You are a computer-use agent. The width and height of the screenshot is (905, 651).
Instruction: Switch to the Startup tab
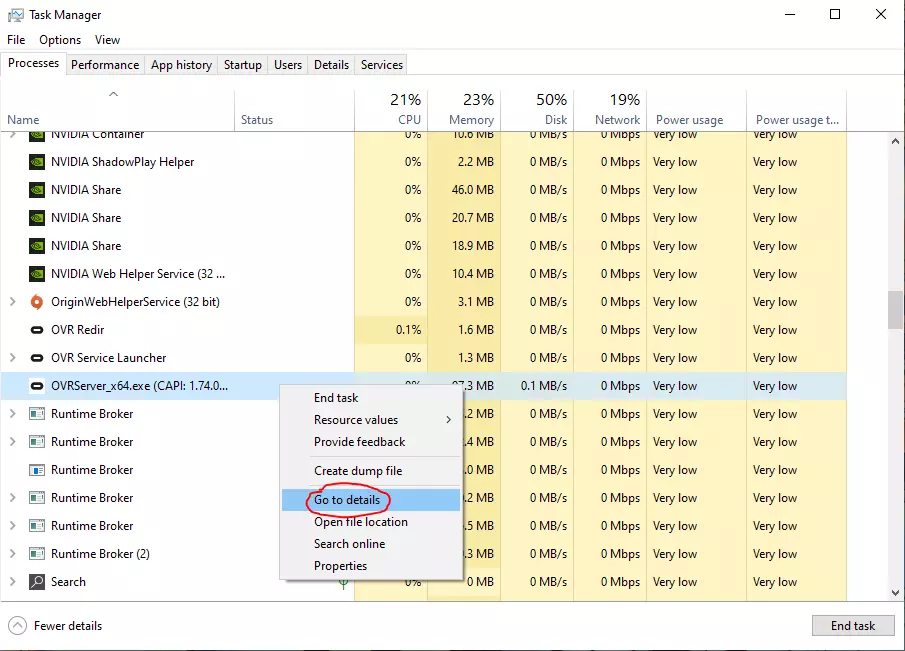(242, 65)
